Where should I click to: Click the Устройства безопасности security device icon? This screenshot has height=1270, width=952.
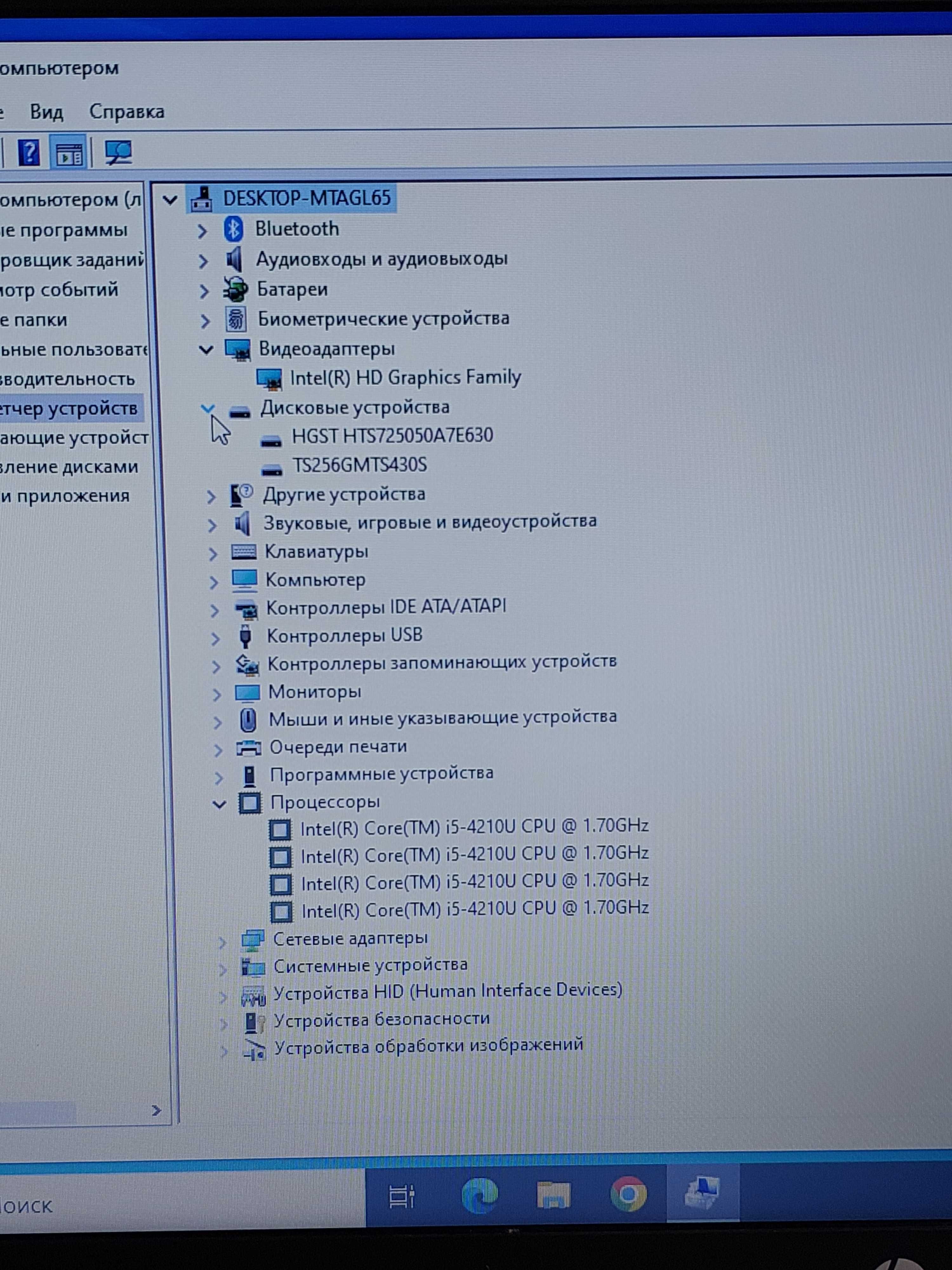click(x=254, y=1022)
